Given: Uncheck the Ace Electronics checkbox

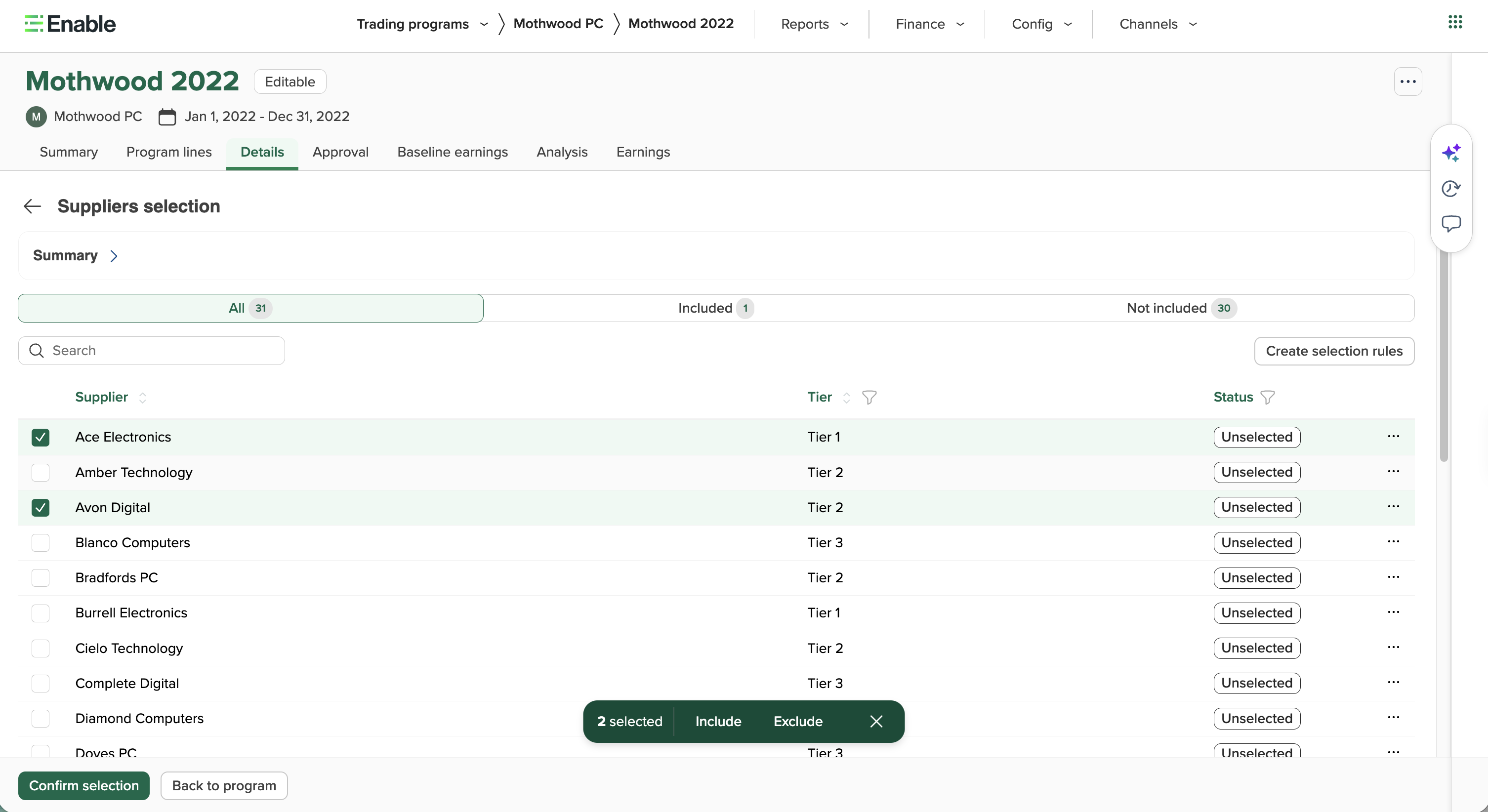Looking at the screenshot, I should [x=41, y=437].
